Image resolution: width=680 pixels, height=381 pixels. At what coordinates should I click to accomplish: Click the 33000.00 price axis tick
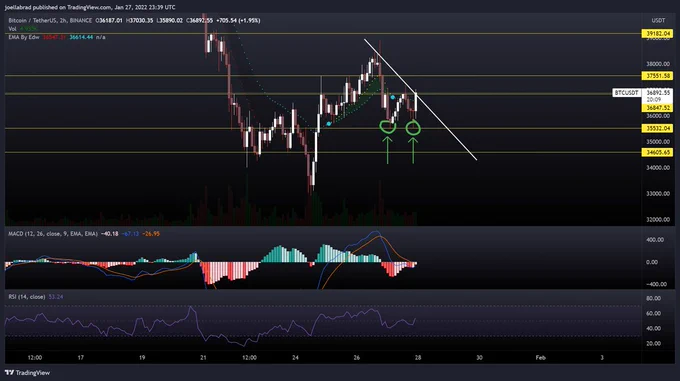[658, 194]
